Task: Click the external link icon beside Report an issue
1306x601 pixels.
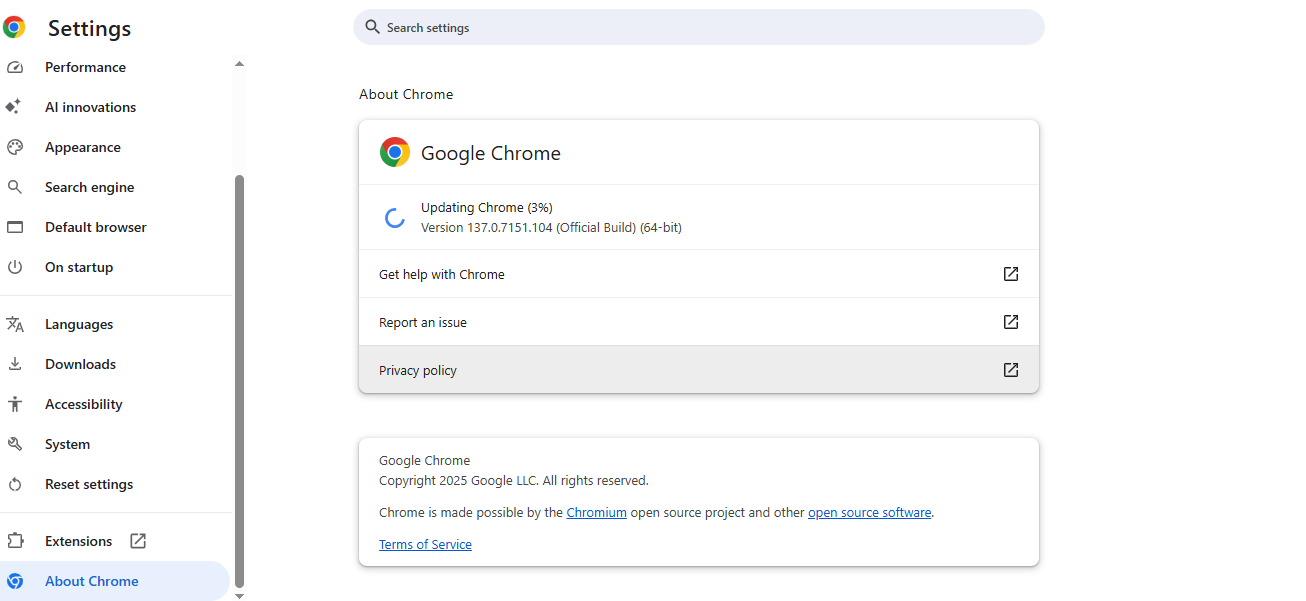Action: click(x=1011, y=321)
